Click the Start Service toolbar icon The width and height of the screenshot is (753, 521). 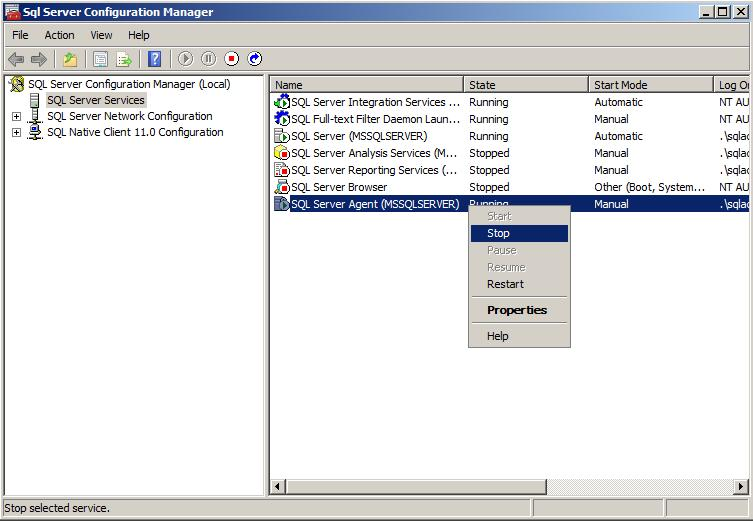tap(185, 59)
